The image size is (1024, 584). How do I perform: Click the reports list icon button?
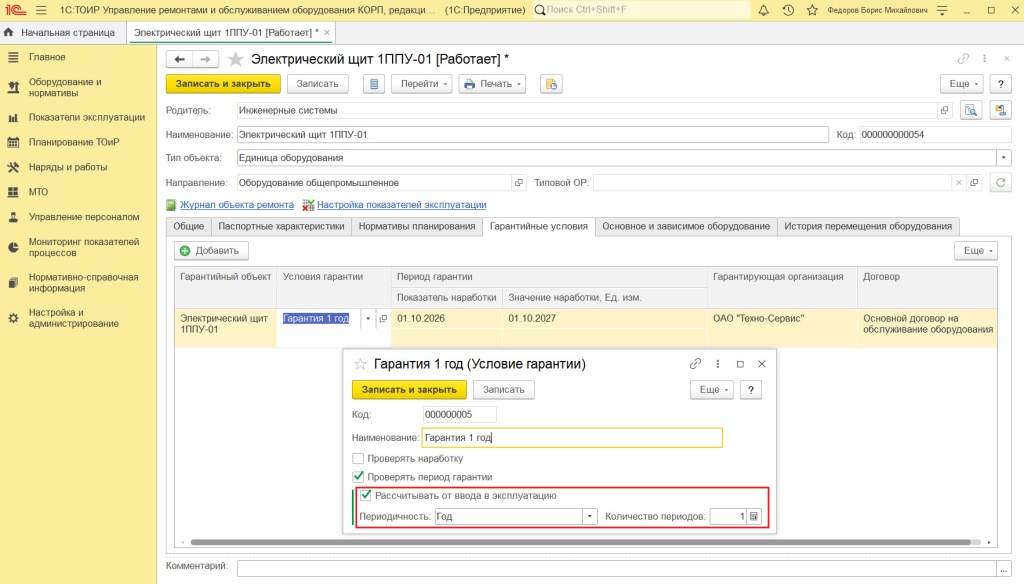coord(374,84)
